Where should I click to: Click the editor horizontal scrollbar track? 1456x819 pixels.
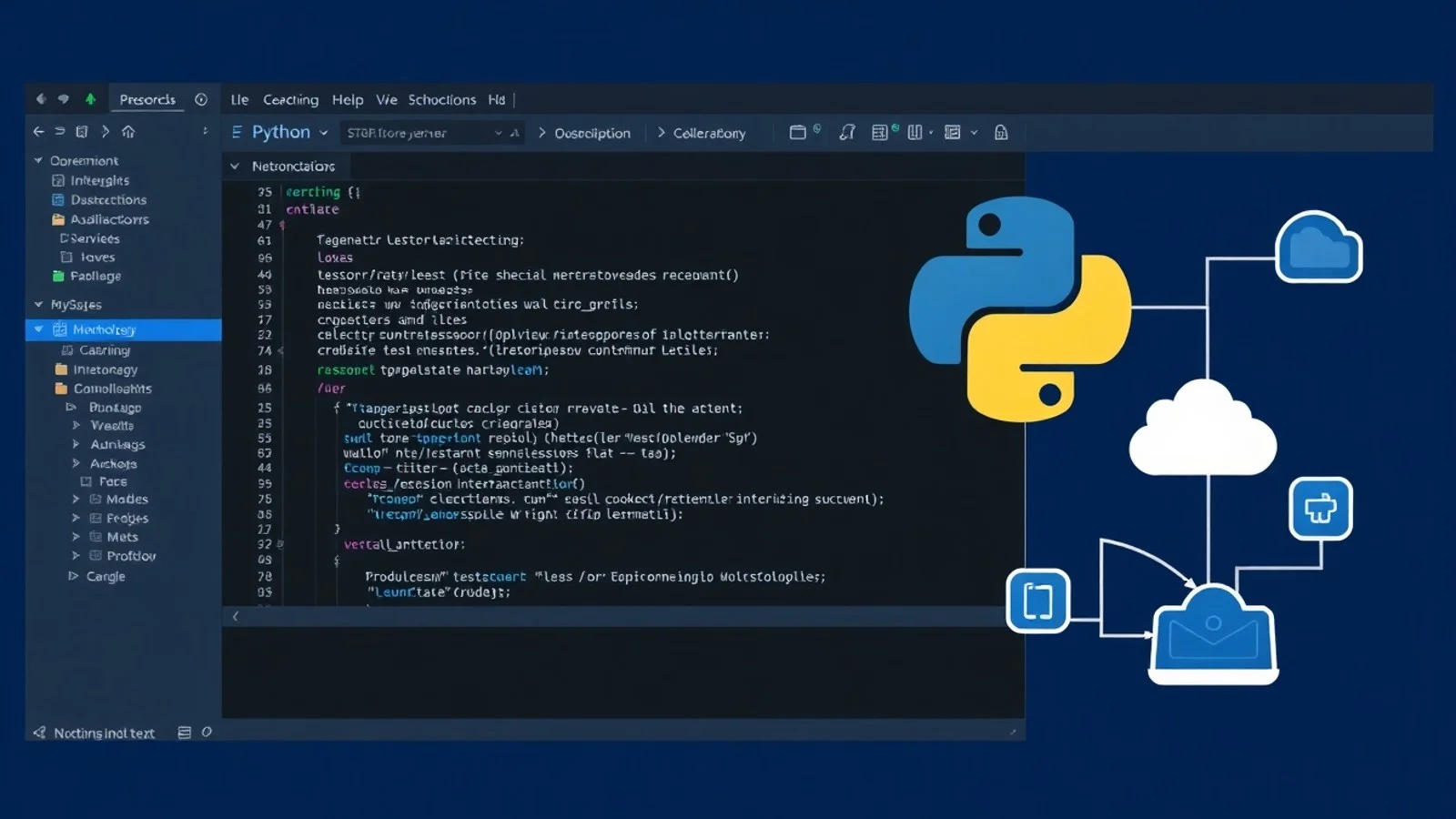pos(623,616)
